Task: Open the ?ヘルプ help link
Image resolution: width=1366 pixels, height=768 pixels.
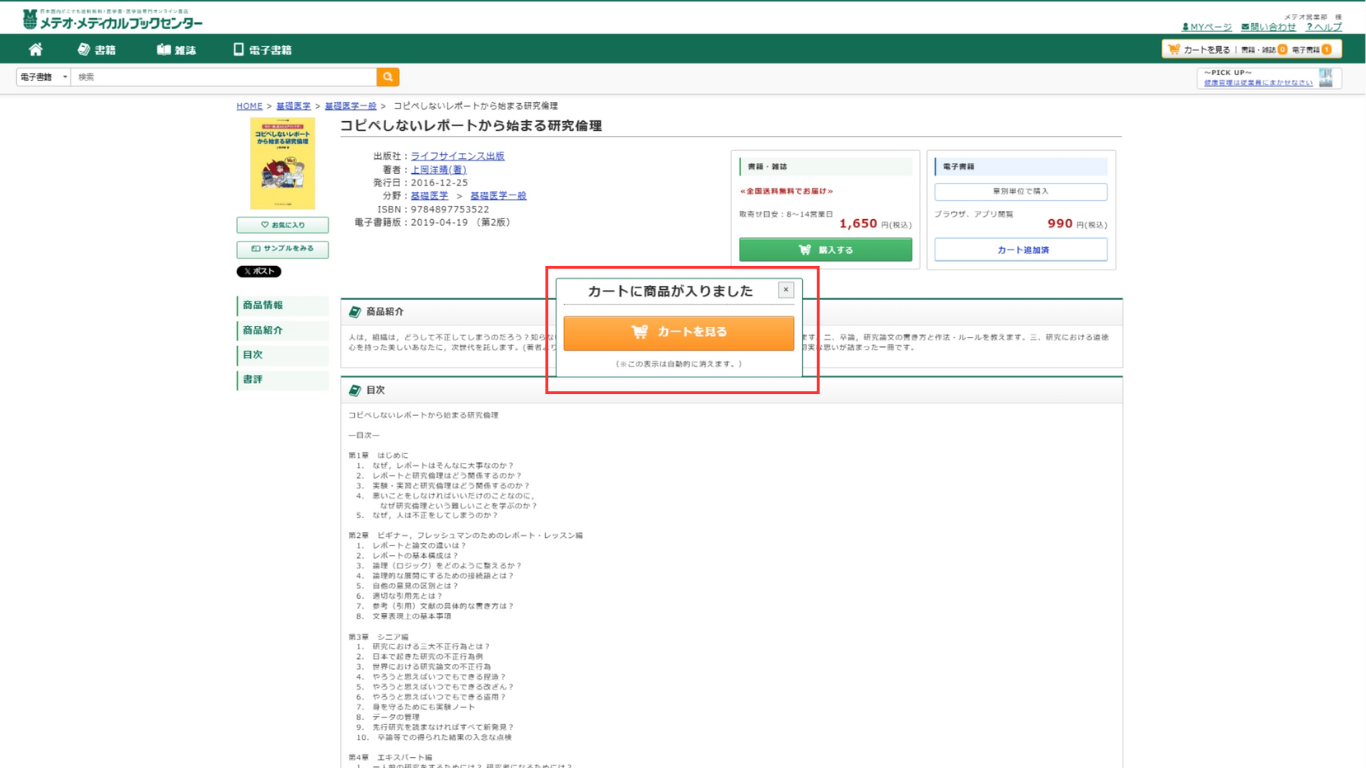Action: tap(1324, 27)
